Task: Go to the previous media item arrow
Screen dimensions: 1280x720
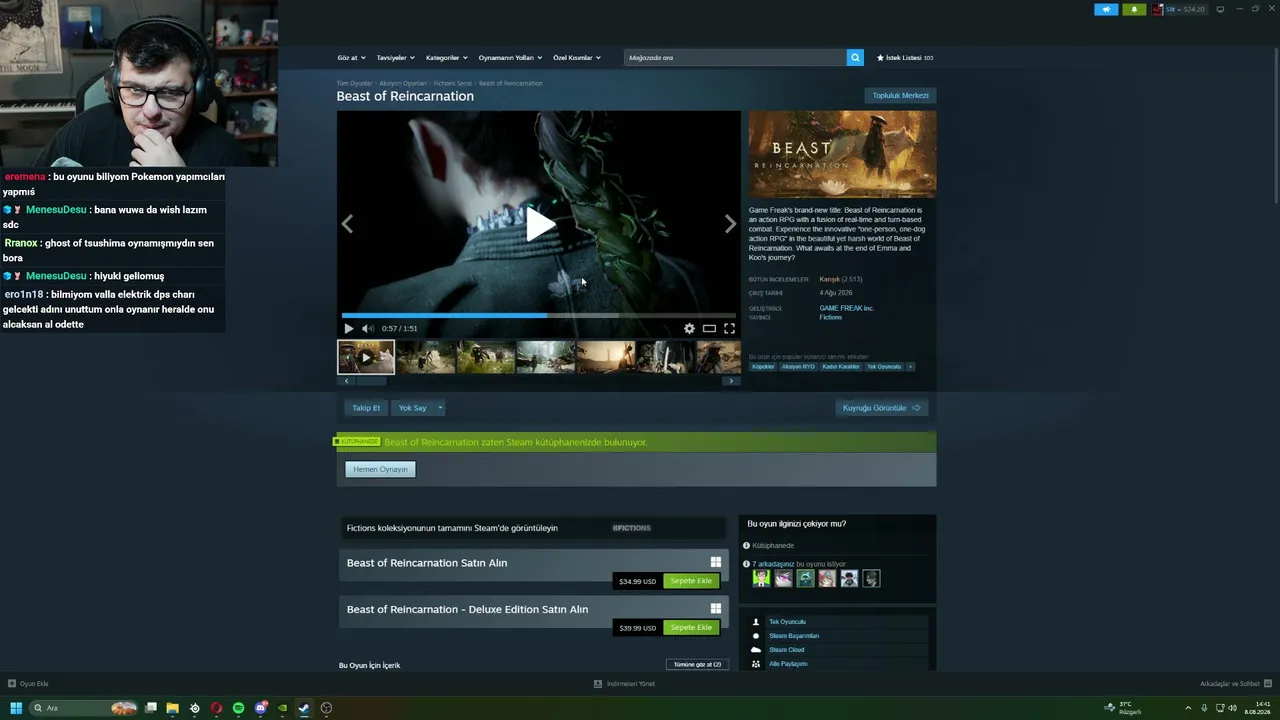Action: pyautogui.click(x=347, y=224)
